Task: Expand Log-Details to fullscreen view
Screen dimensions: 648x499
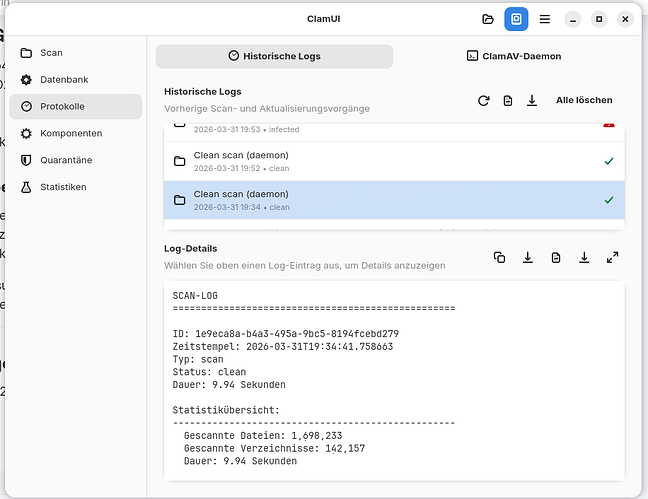Action: (x=612, y=258)
